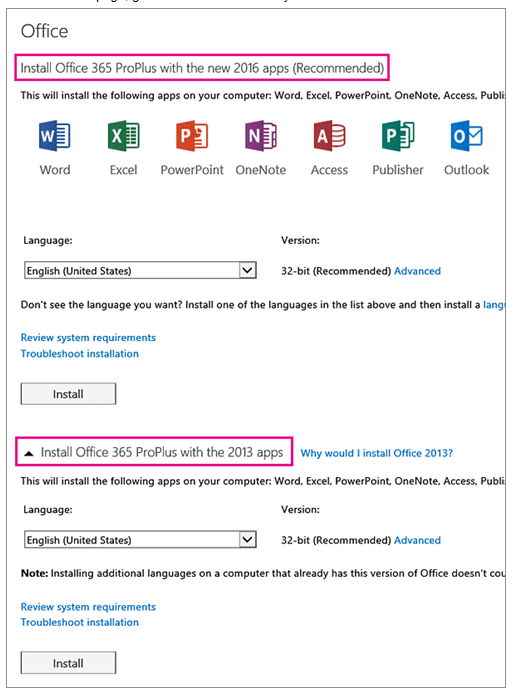This screenshot has height=691, width=513.
Task: Click the Outlook app icon
Action: tap(466, 136)
